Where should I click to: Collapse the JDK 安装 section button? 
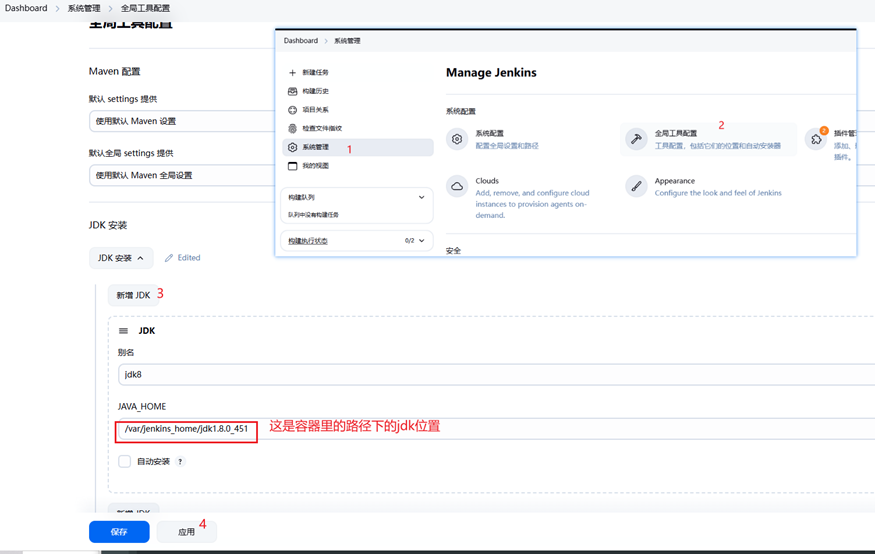coord(121,258)
